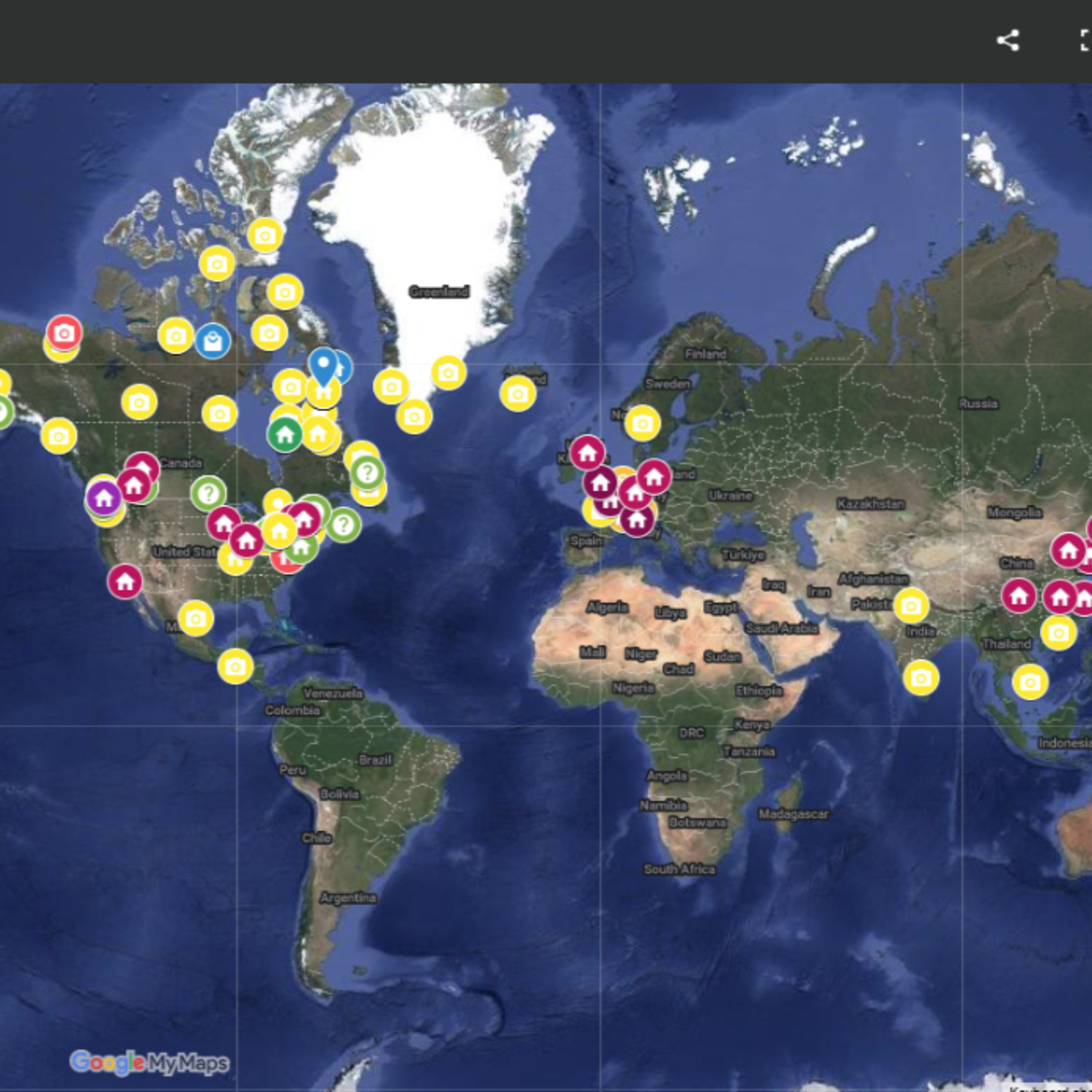Click the Bolivia country label

[x=339, y=794]
